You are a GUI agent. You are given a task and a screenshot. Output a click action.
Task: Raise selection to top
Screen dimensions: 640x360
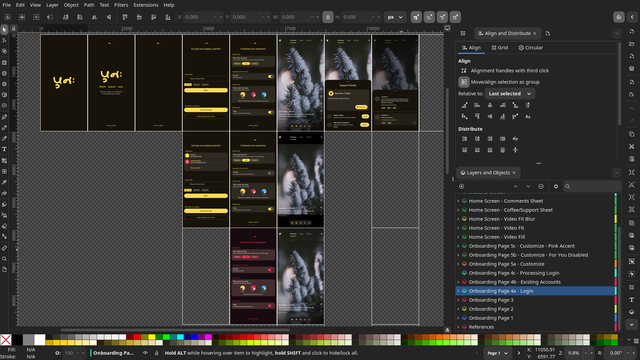coord(125,17)
